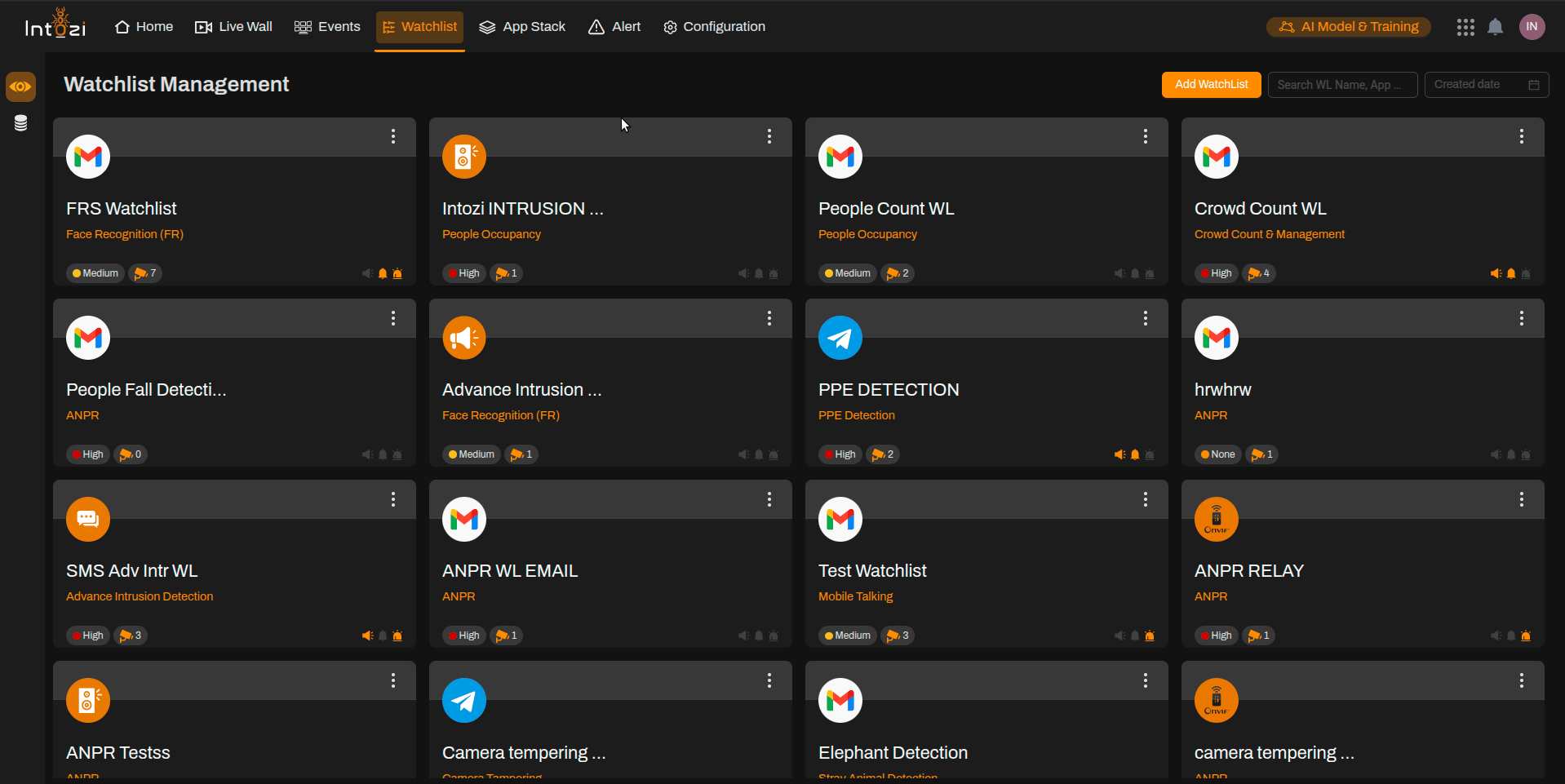Toggle speaker sound alert on Crowd Count WL
Viewport: 1565px width, 784px height.
1496,273
